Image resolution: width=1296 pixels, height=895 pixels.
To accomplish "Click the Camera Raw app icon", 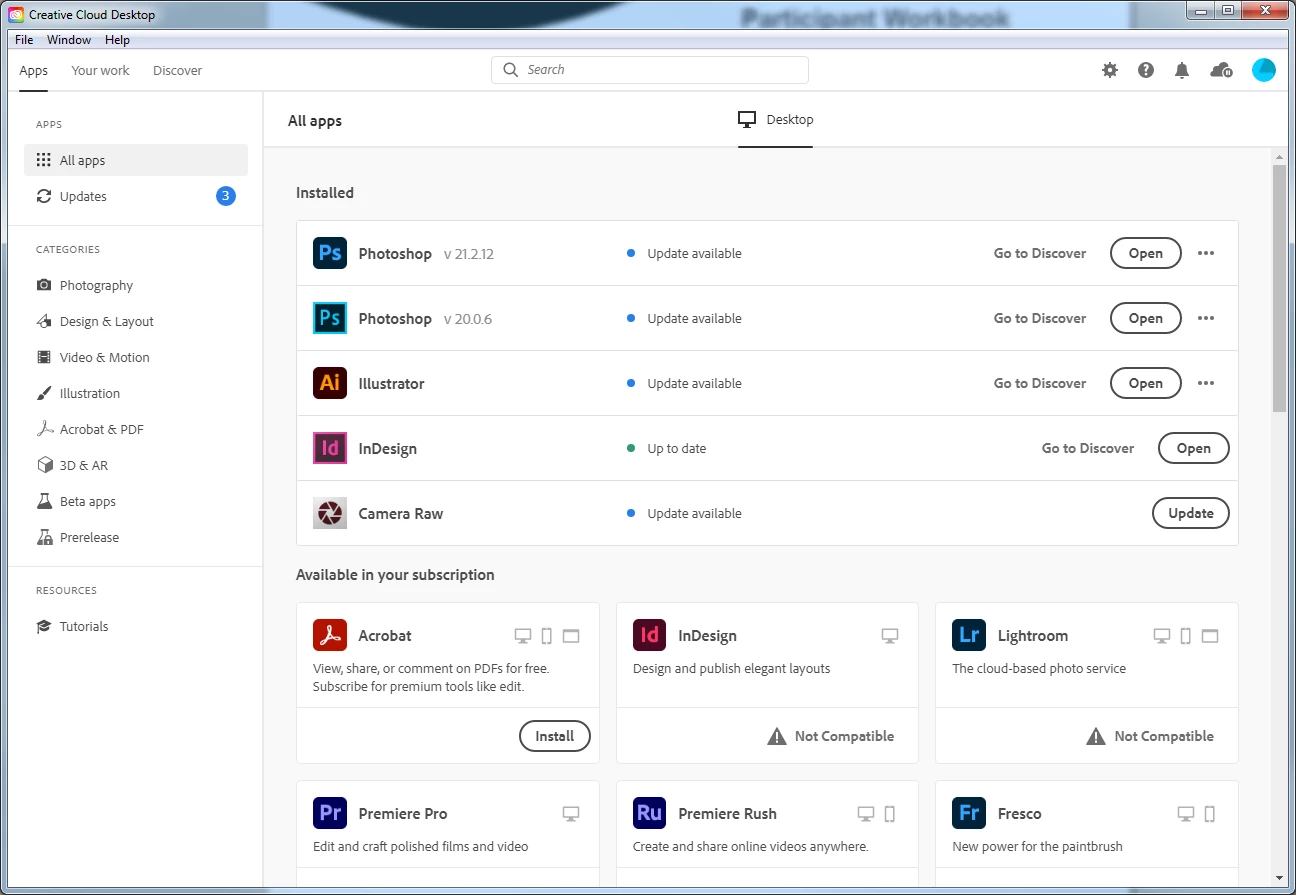I will click(330, 513).
